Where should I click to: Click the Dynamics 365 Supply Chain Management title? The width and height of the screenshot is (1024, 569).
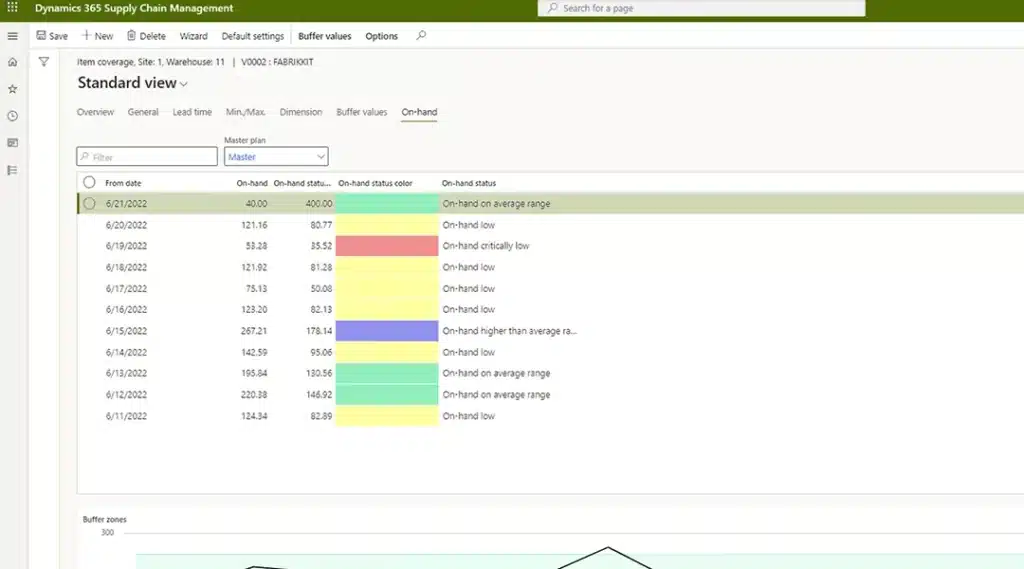[x=134, y=8]
